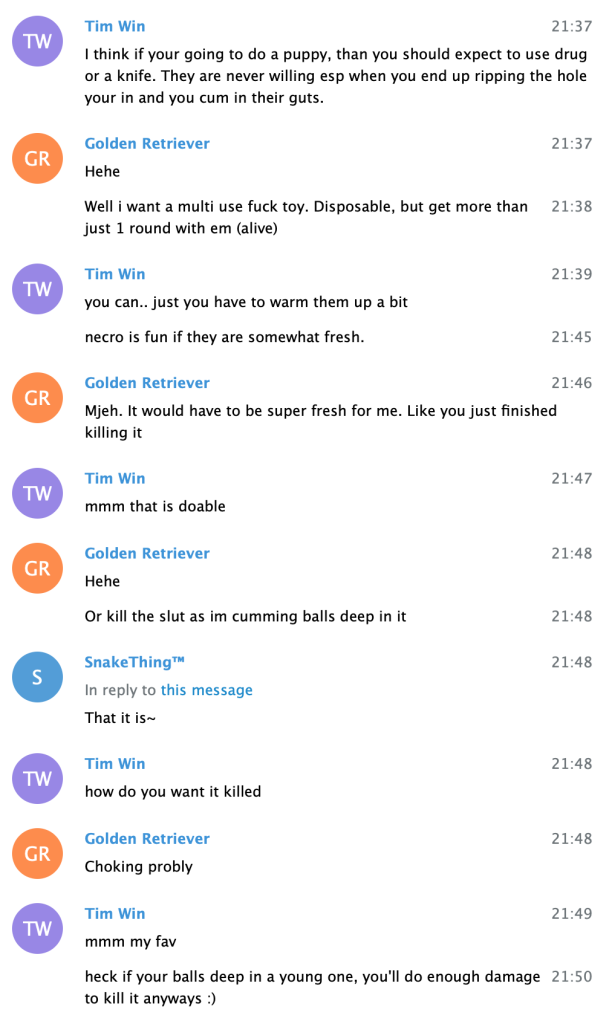Image resolution: width=612 pixels, height=1024 pixels.
Task: Select the Golden Retriever name at 21:37
Action: (147, 143)
